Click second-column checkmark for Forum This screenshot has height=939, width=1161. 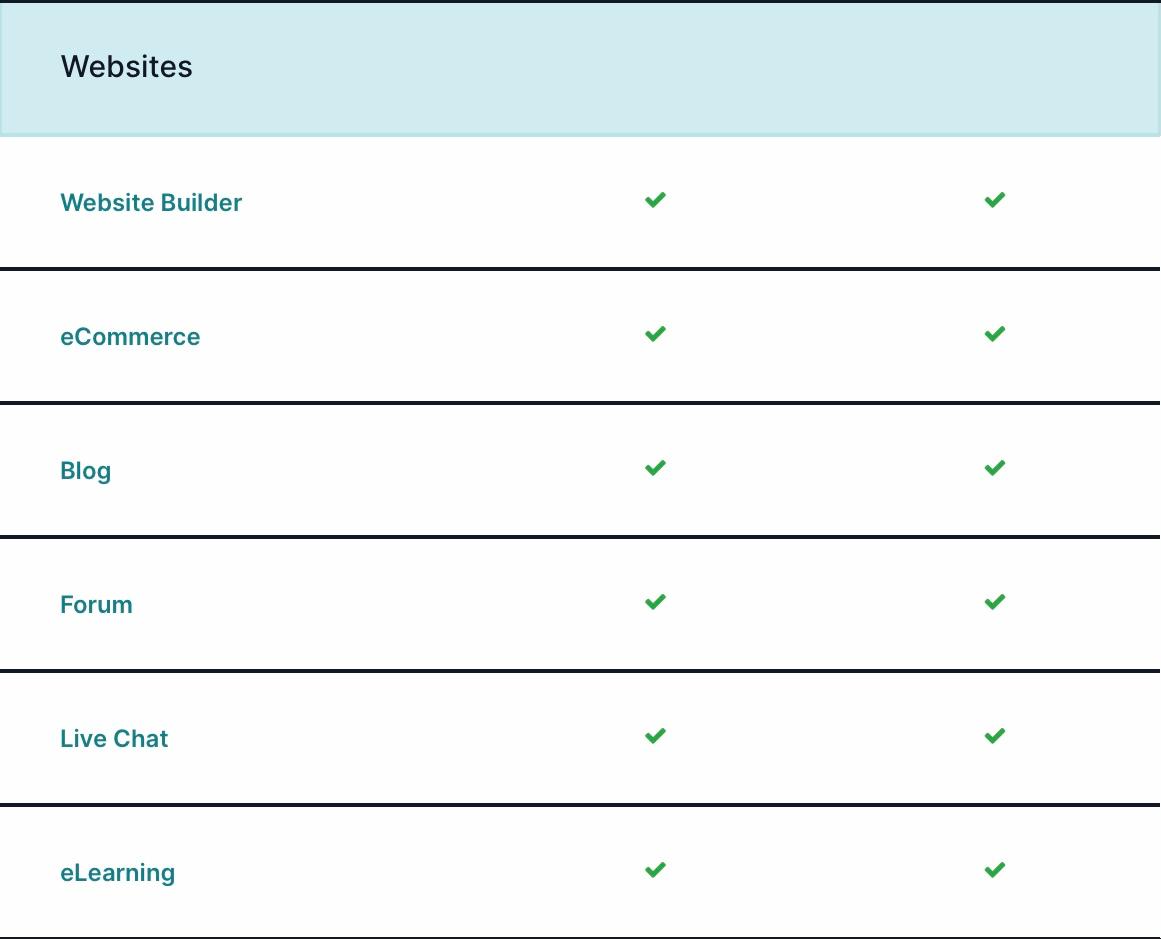click(x=994, y=602)
